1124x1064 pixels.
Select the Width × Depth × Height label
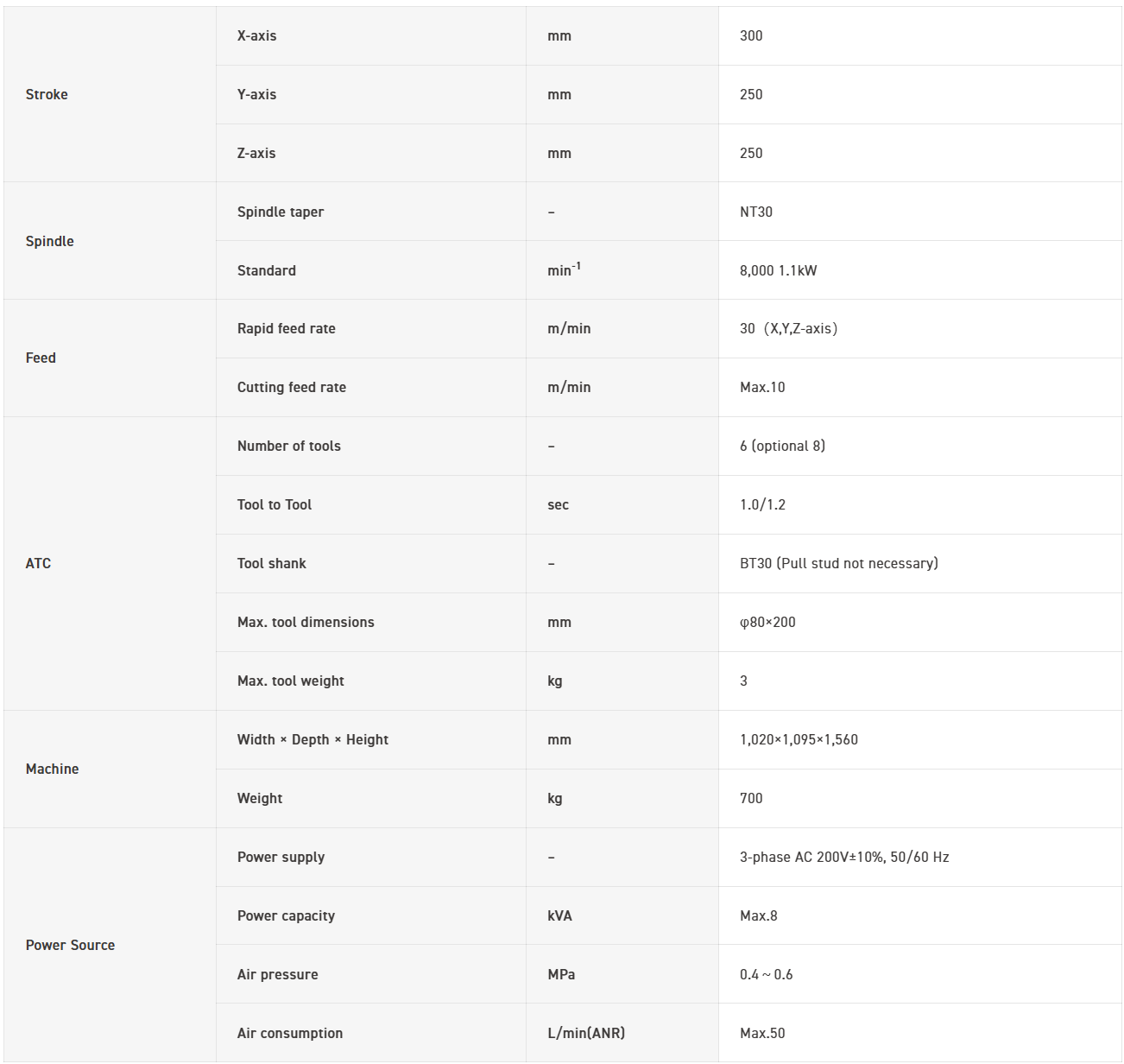click(x=313, y=739)
